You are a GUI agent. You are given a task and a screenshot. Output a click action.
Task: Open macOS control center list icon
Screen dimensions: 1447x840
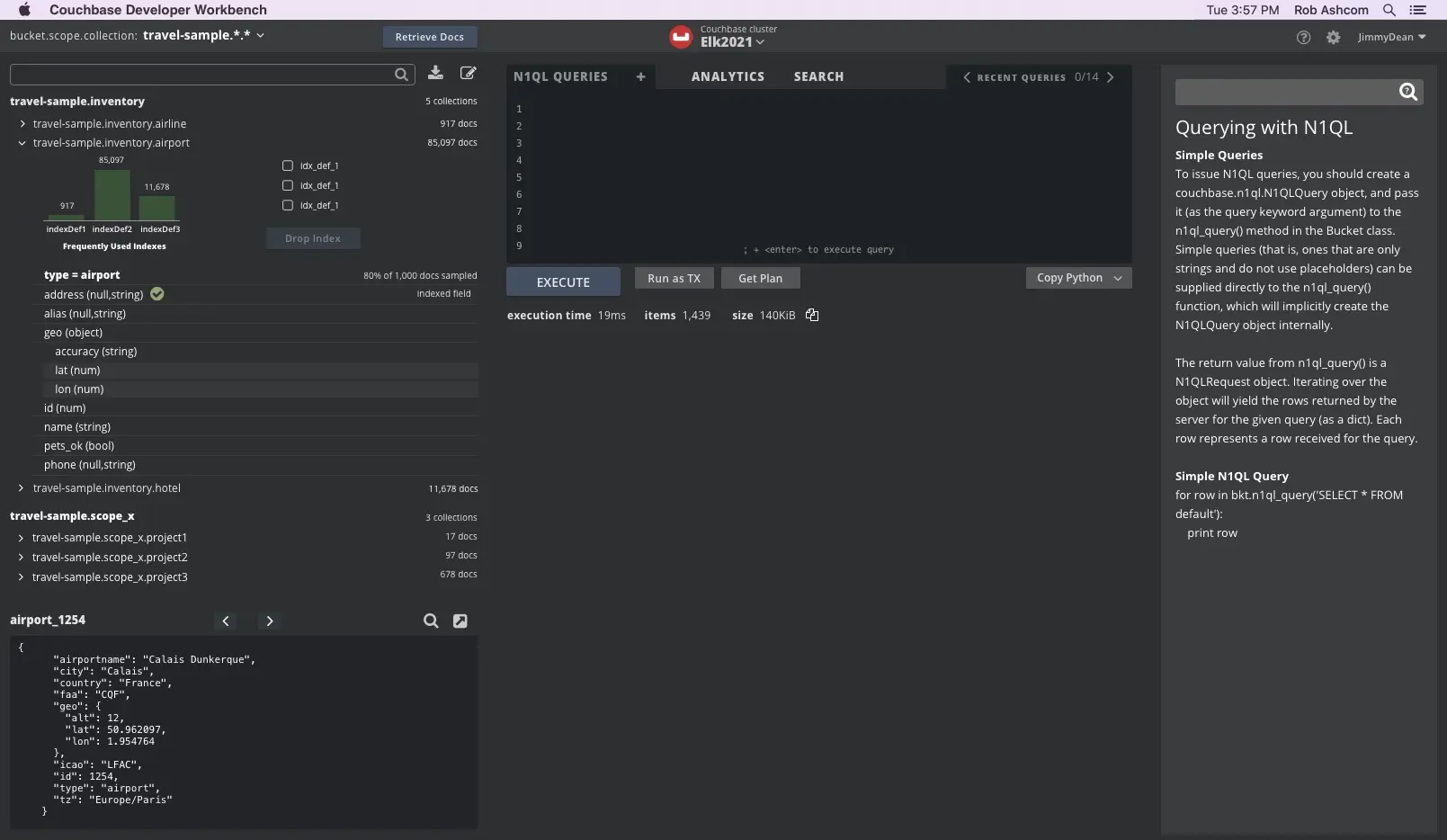[1418, 10]
